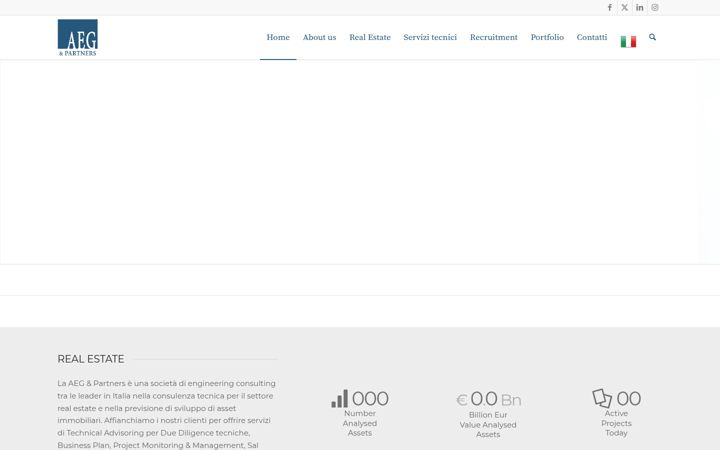This screenshot has width=720, height=450.
Task: Open the Servizi tecnici menu
Action: 430,37
